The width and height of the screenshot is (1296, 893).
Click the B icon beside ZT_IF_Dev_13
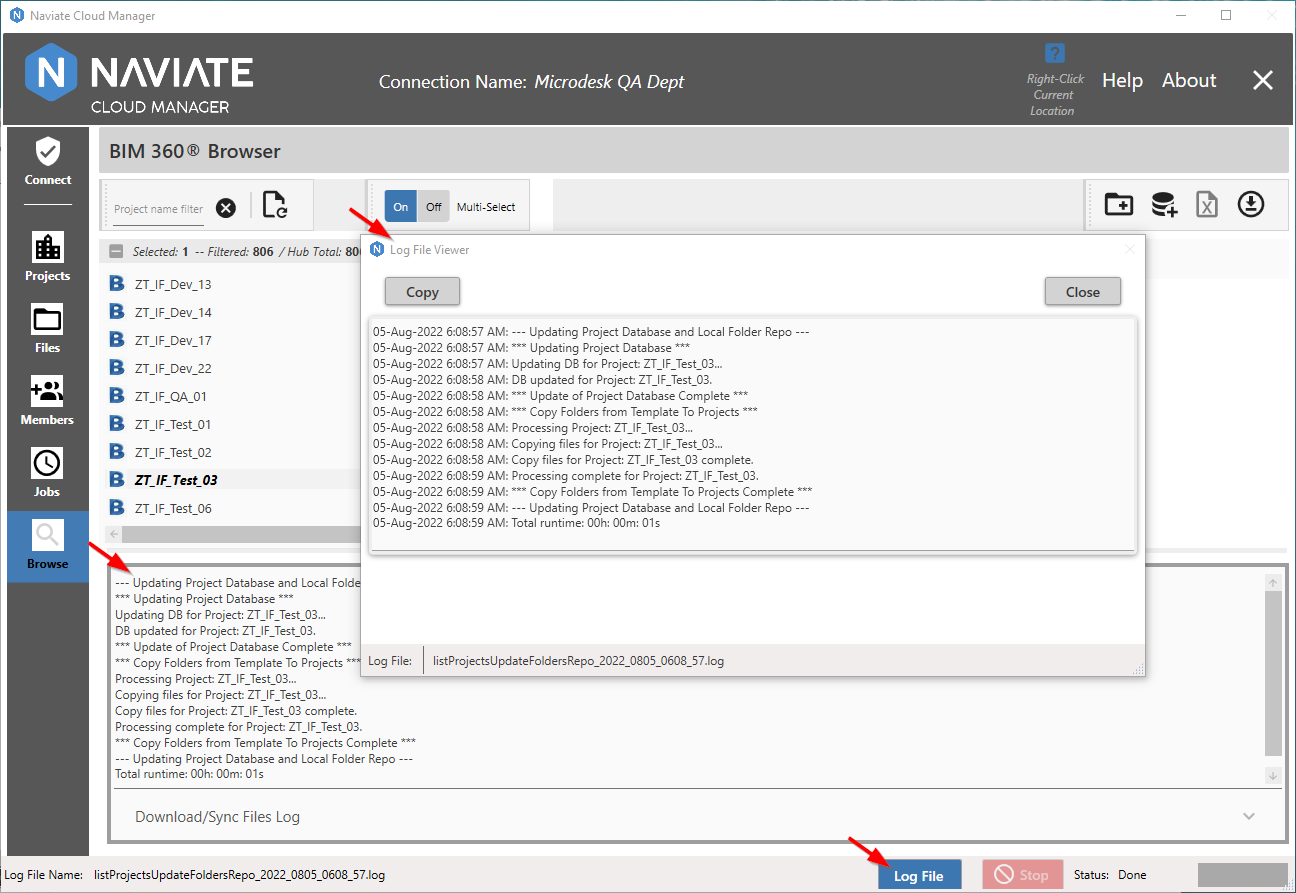[116, 284]
